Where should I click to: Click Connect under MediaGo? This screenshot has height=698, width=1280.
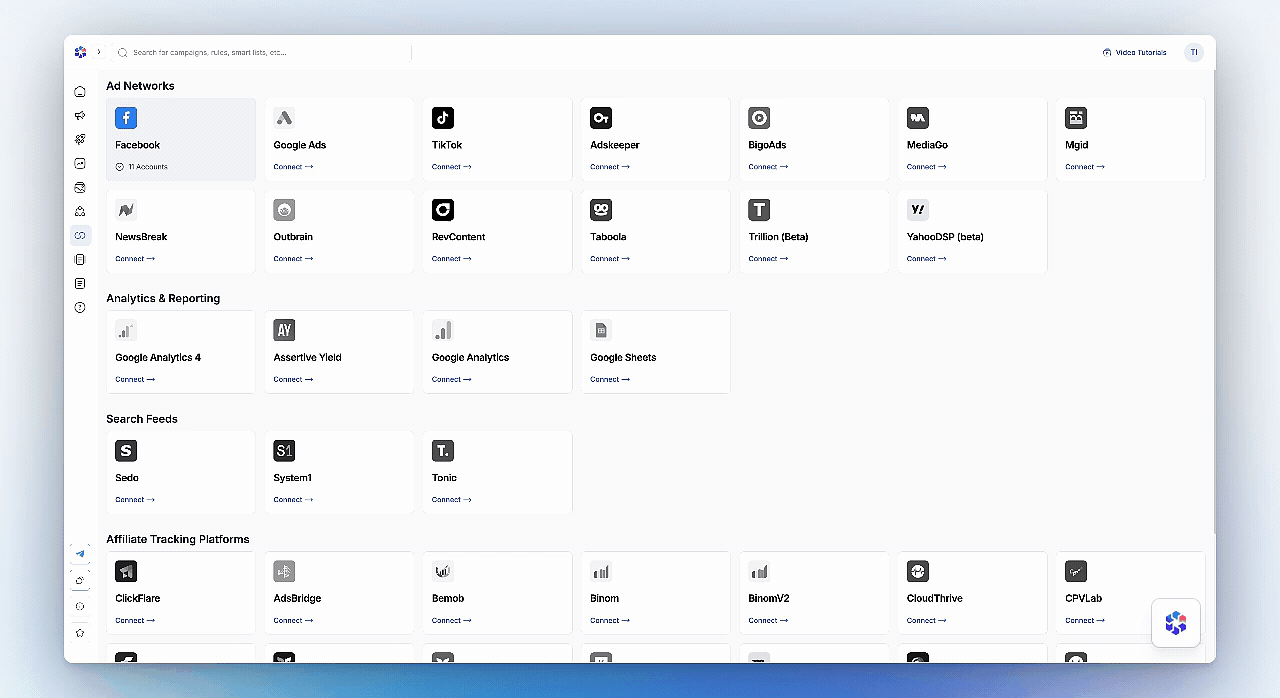tap(927, 167)
